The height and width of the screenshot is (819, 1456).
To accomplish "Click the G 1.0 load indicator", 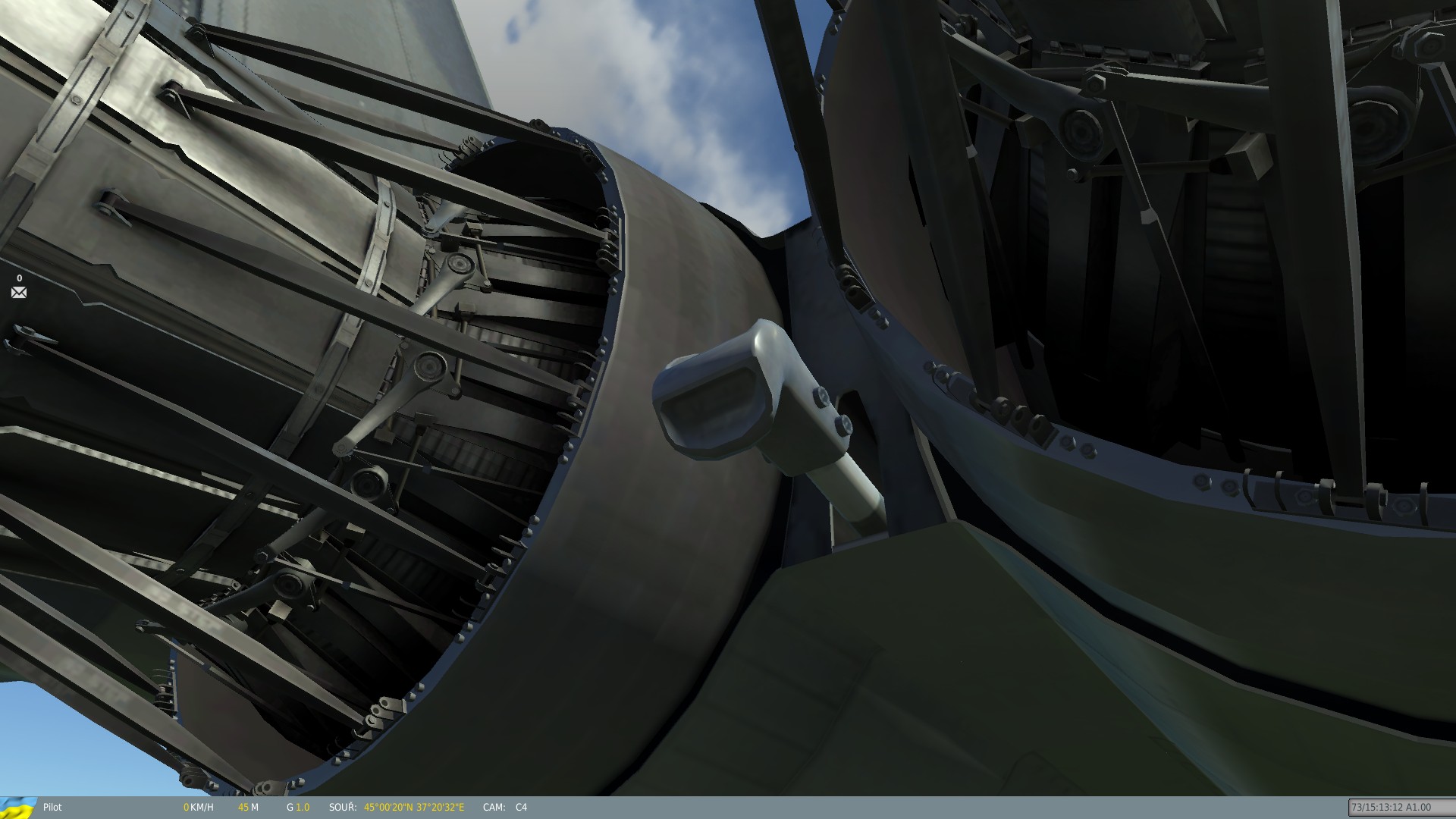I will coord(297,808).
